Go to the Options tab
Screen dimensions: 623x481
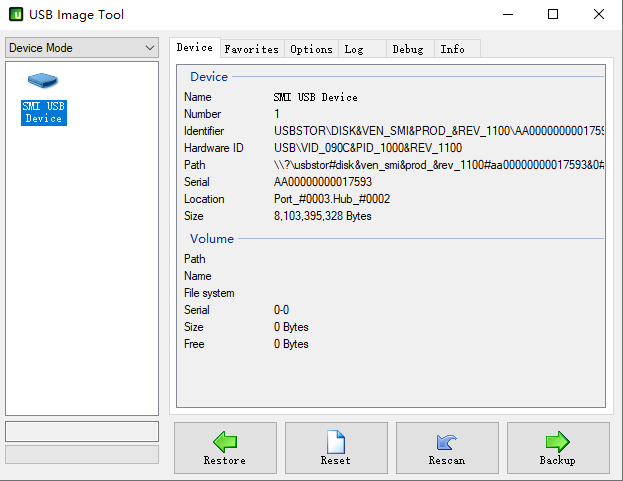click(x=311, y=49)
